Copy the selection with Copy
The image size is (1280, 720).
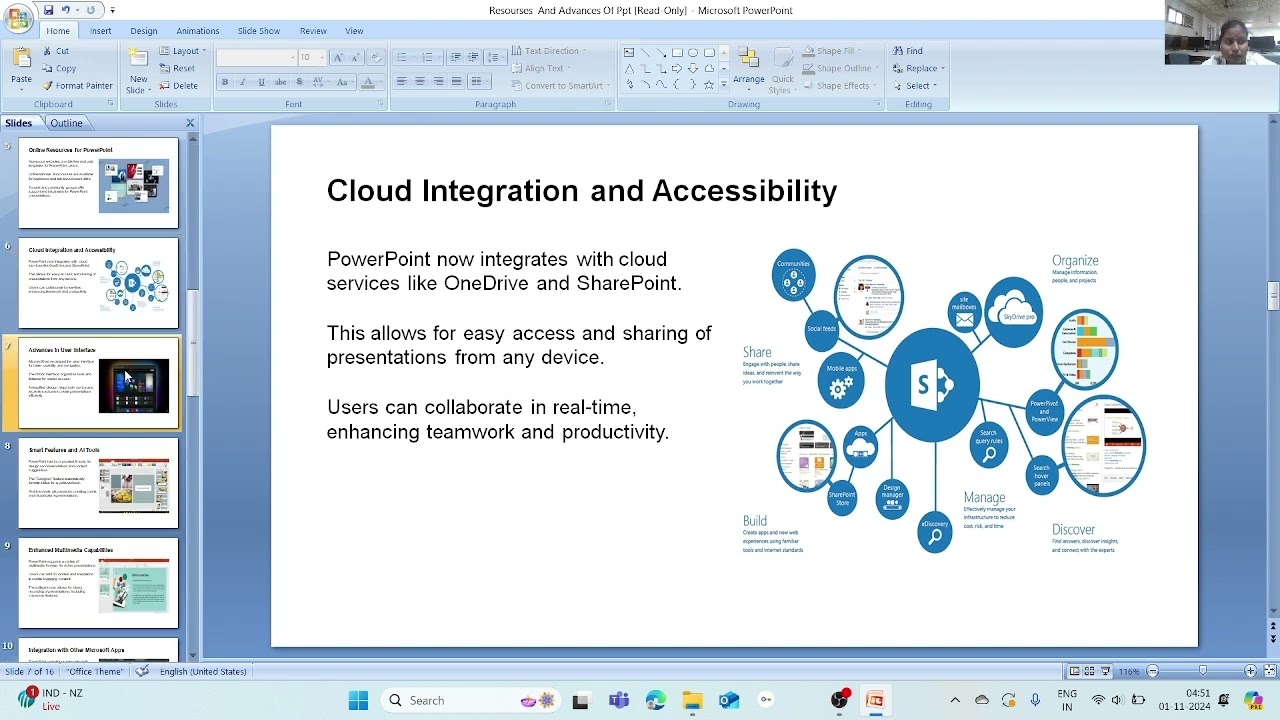click(59, 68)
